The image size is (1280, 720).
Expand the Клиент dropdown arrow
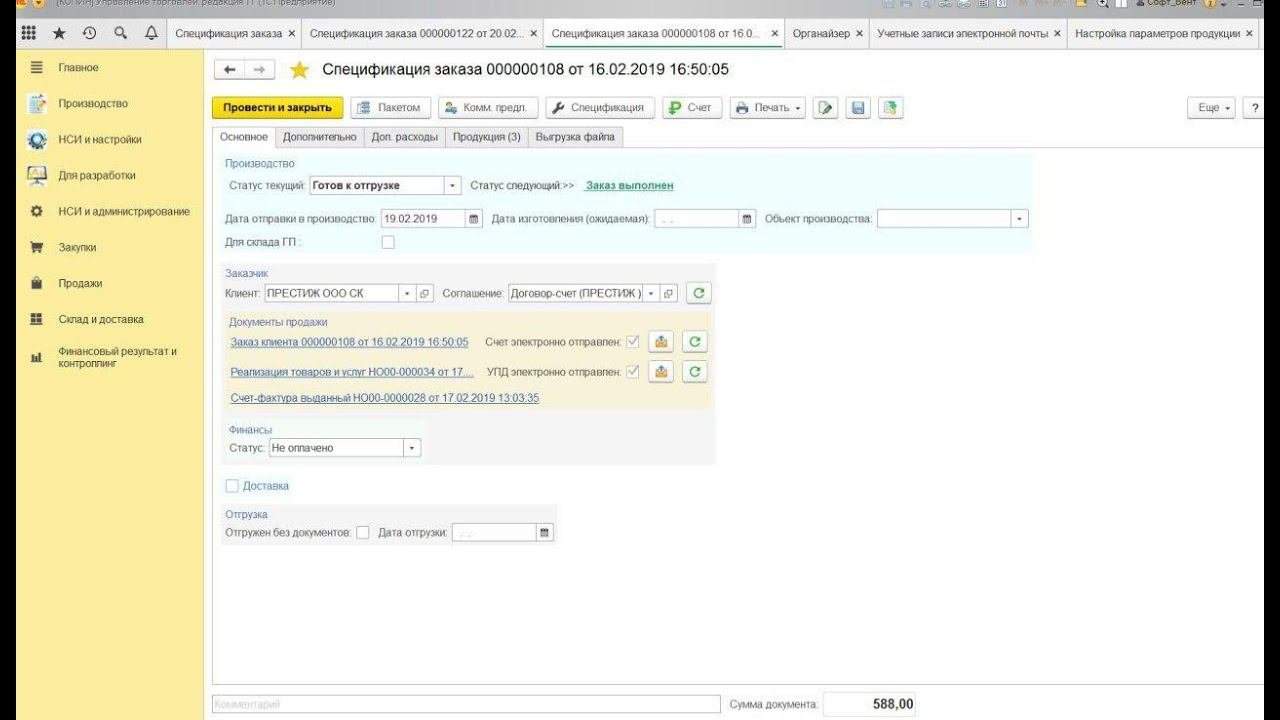point(407,293)
